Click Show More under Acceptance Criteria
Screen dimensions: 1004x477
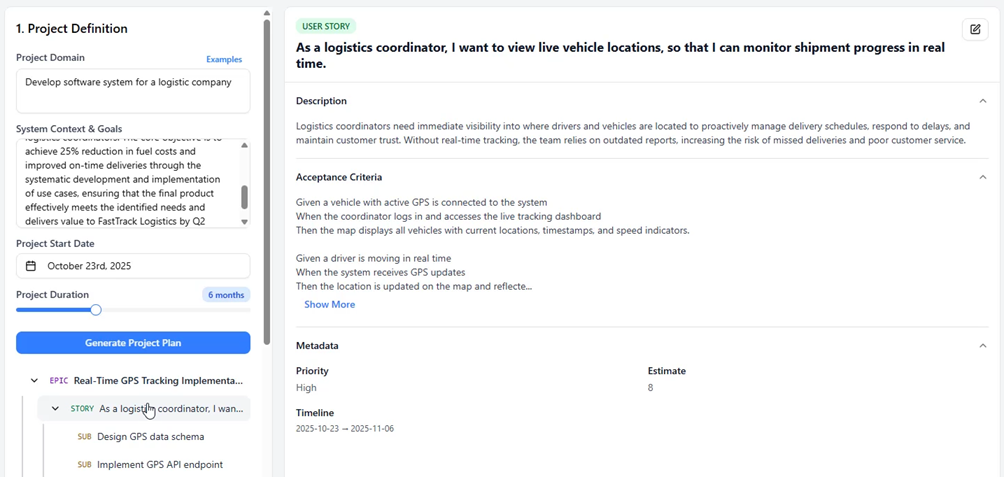point(329,305)
